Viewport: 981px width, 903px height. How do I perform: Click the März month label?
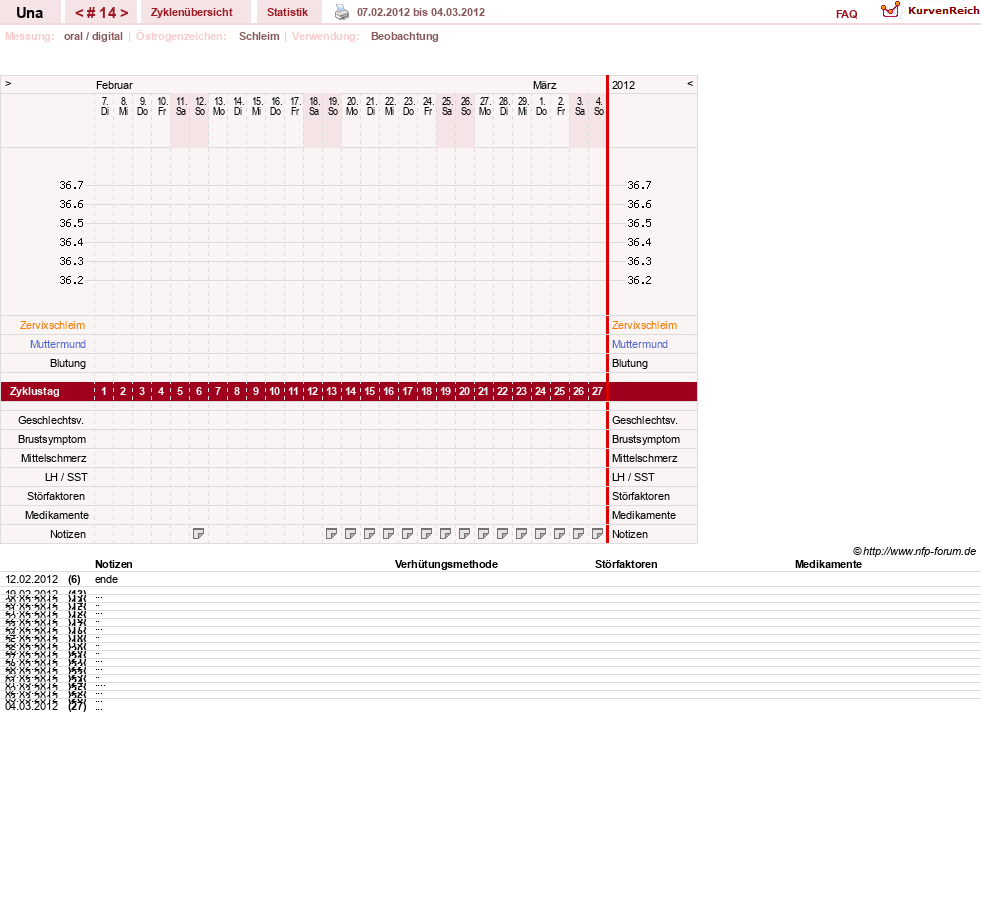(x=544, y=85)
